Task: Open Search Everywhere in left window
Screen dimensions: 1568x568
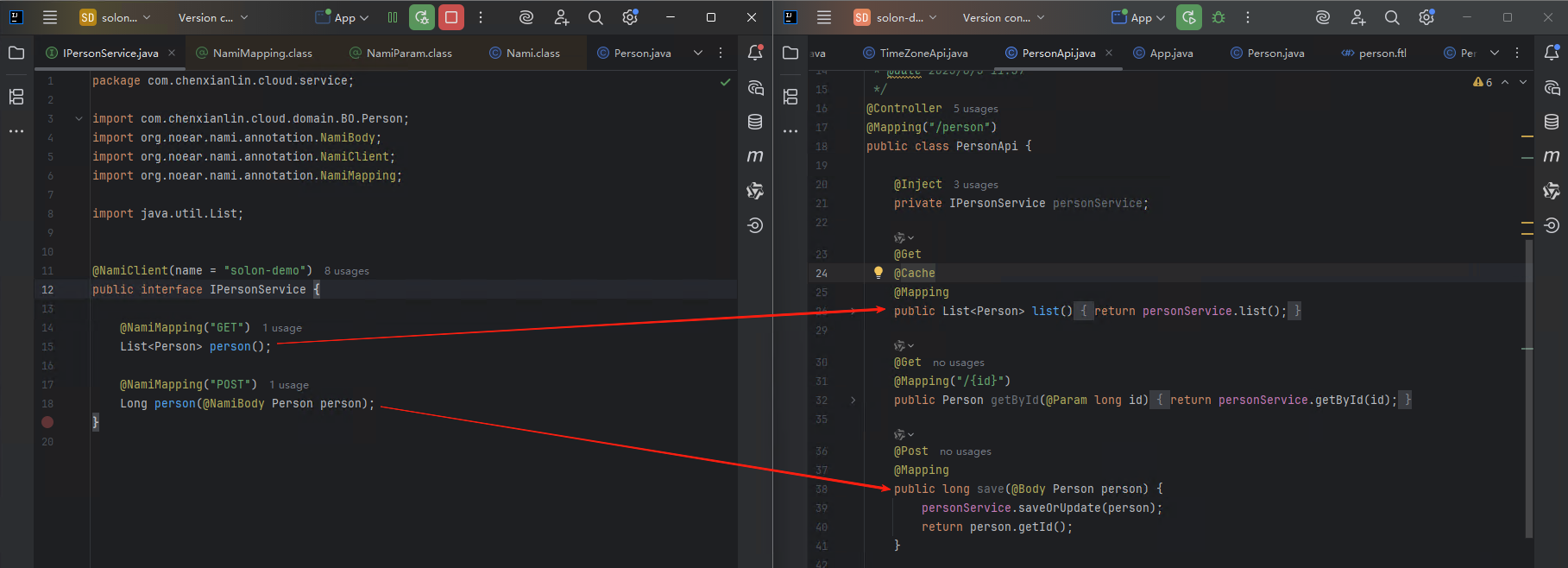Action: click(x=595, y=17)
